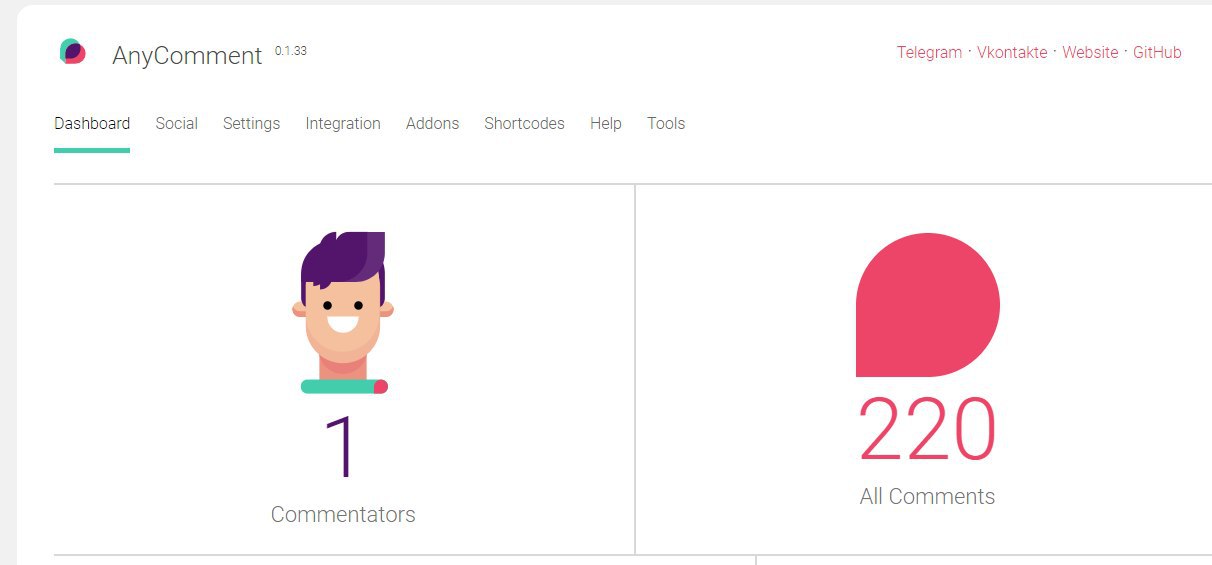Click the purple-haired commentator avatar
Viewport: 1212px width, 565px height.
point(343,312)
